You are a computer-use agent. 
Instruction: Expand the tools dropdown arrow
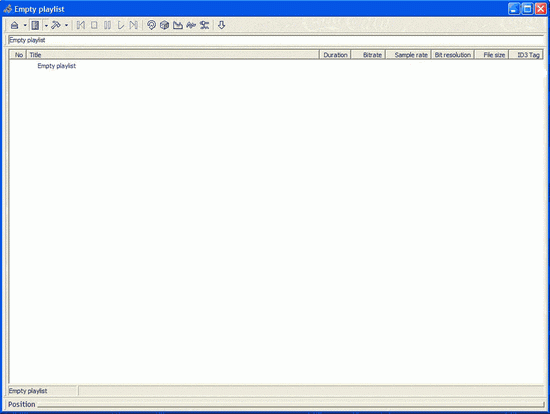(66, 25)
